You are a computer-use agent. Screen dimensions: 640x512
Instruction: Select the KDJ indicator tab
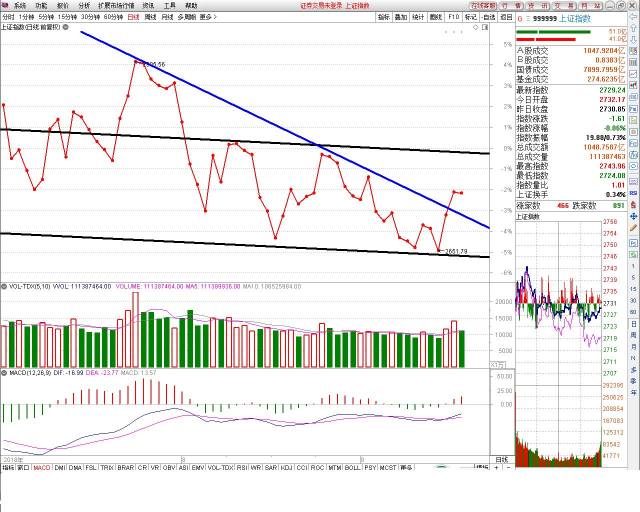(287, 467)
